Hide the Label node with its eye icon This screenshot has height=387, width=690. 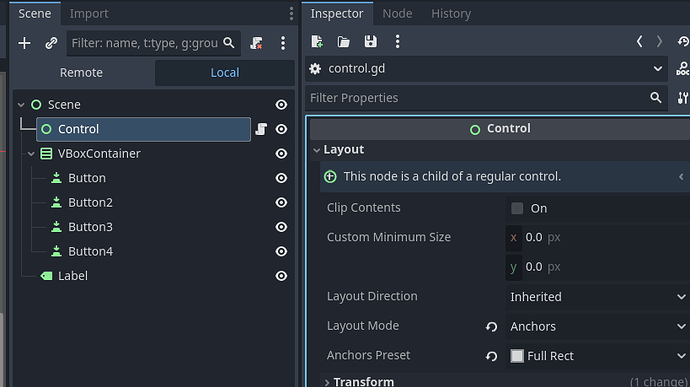coord(281,276)
